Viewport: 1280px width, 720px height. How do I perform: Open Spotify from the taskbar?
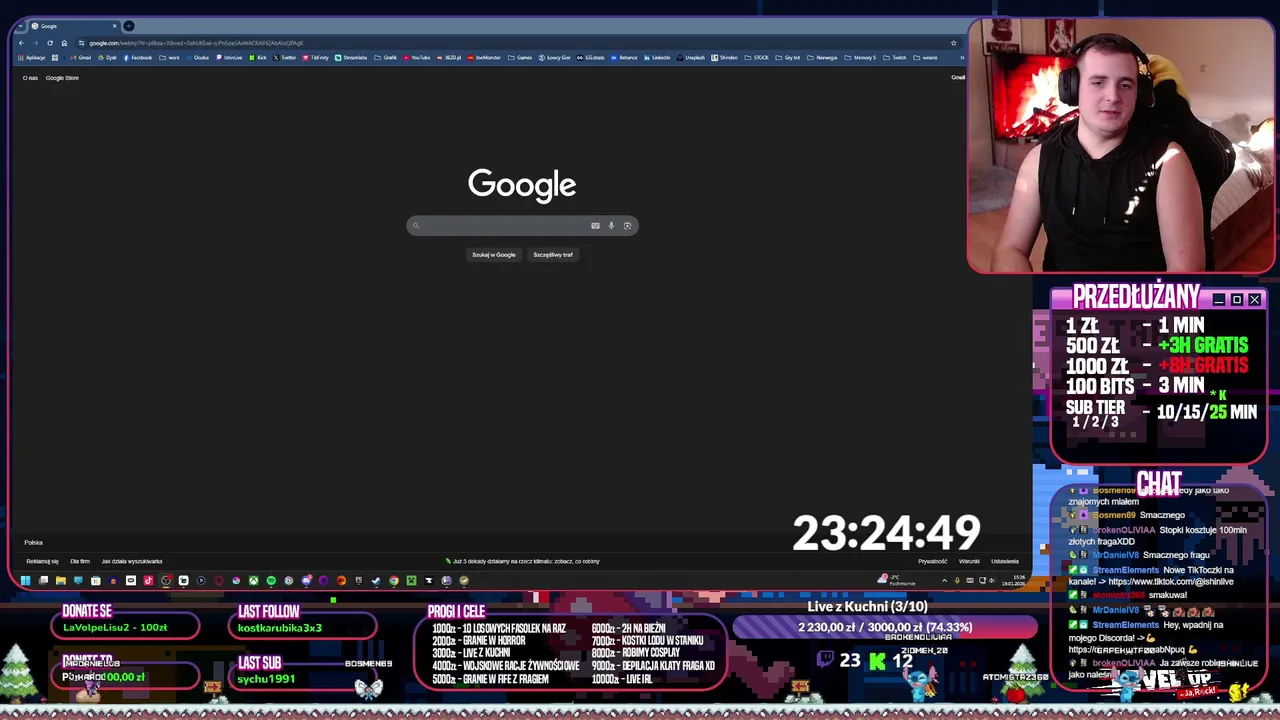(x=271, y=581)
